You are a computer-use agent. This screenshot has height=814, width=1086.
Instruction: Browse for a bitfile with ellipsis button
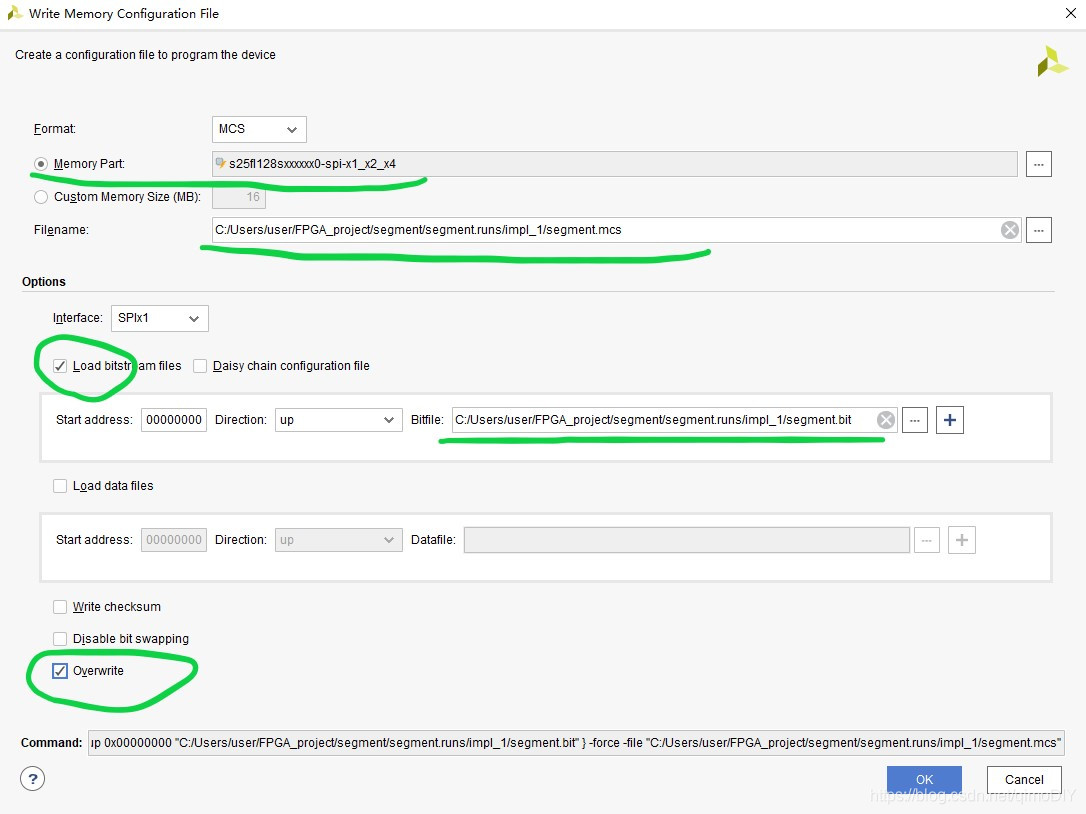pos(915,420)
